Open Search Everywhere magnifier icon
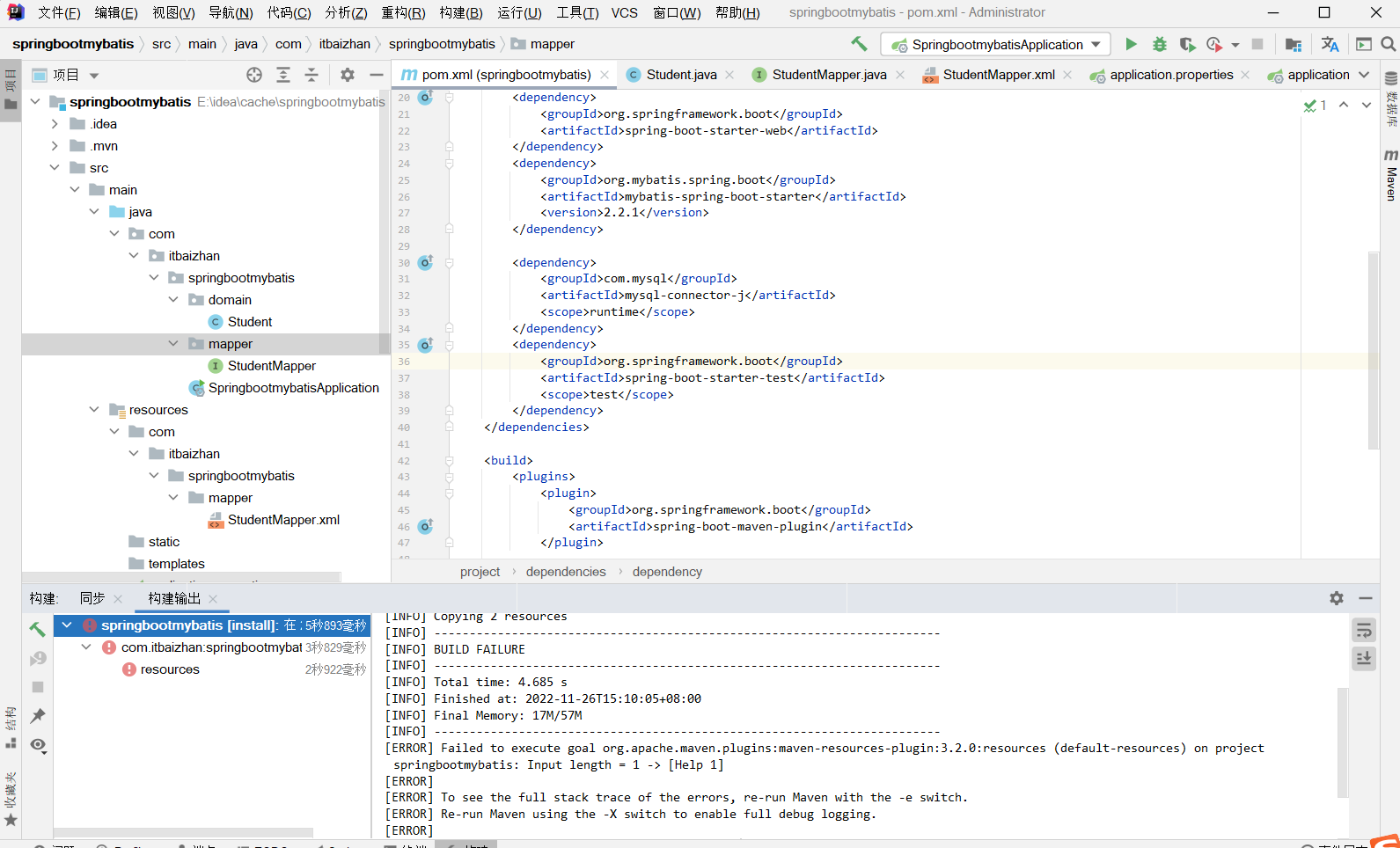The height and width of the screenshot is (848, 1400). (x=1389, y=44)
